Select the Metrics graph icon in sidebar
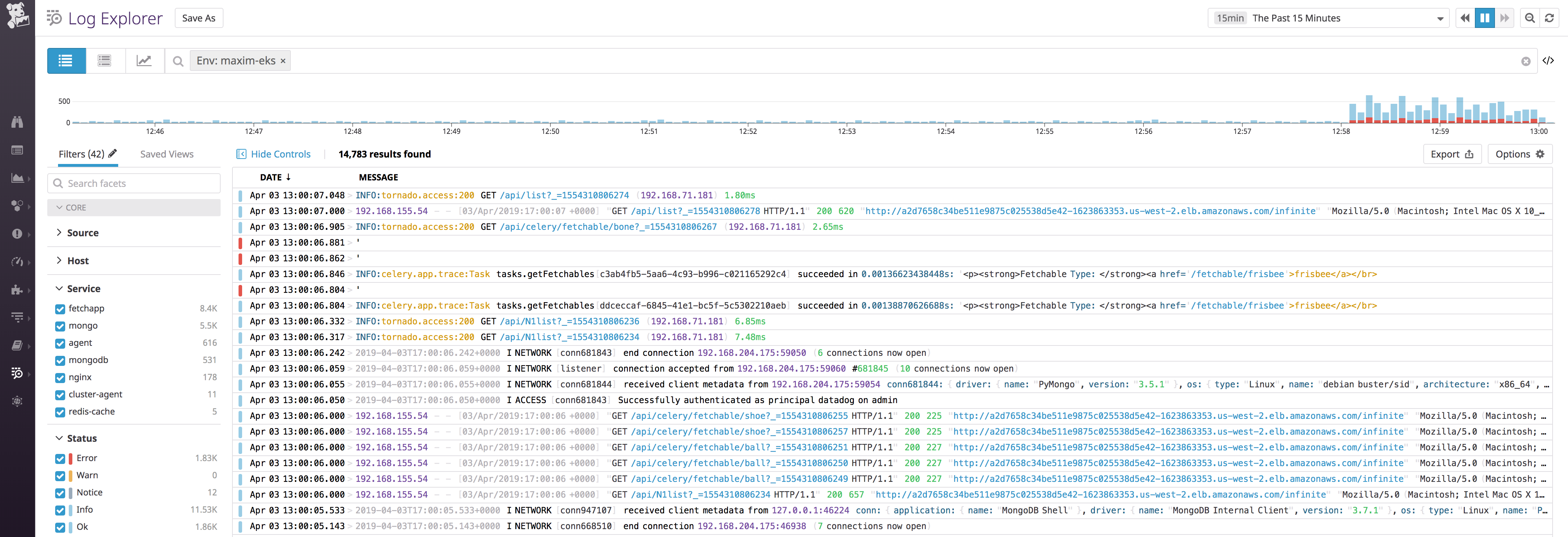 pos(18,178)
